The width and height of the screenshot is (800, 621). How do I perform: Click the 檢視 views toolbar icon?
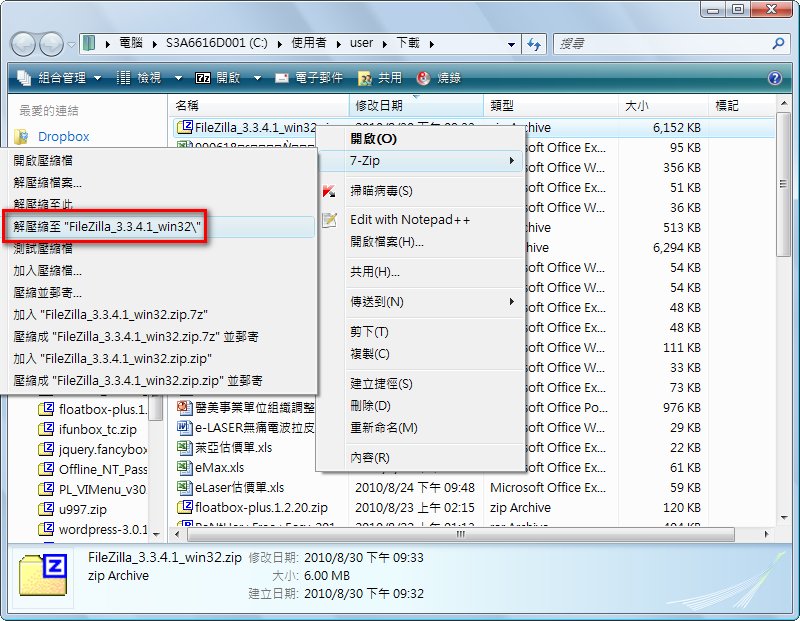pyautogui.click(x=123, y=78)
